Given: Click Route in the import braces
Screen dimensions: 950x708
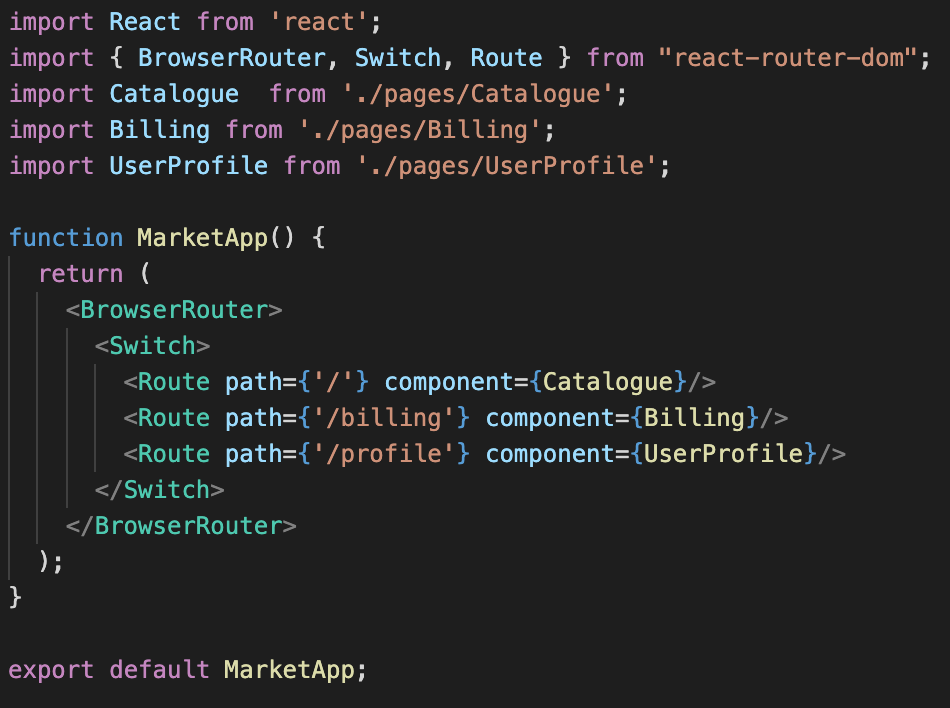Looking at the screenshot, I should click(x=507, y=58).
